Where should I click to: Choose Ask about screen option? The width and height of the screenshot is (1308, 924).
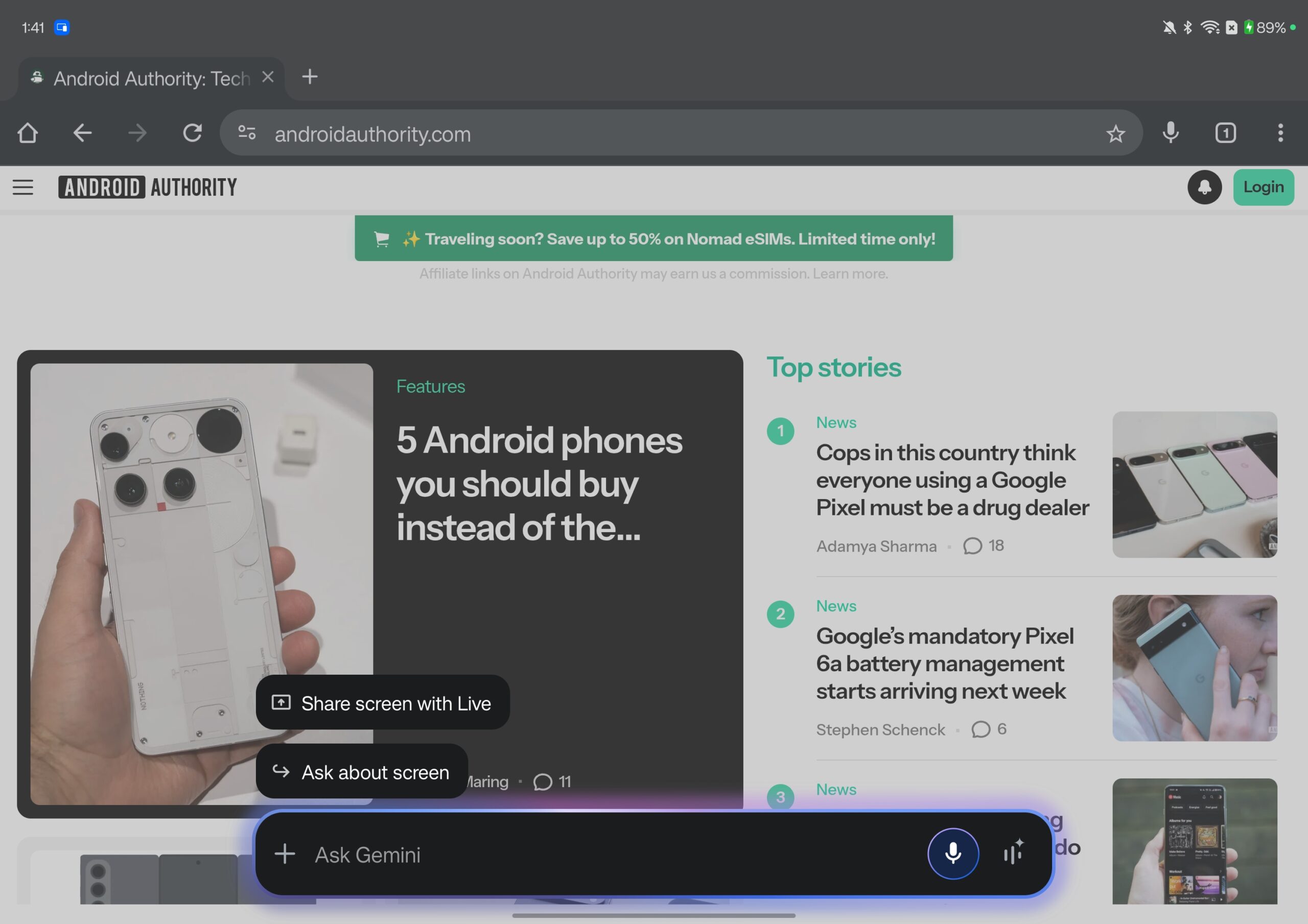(362, 772)
